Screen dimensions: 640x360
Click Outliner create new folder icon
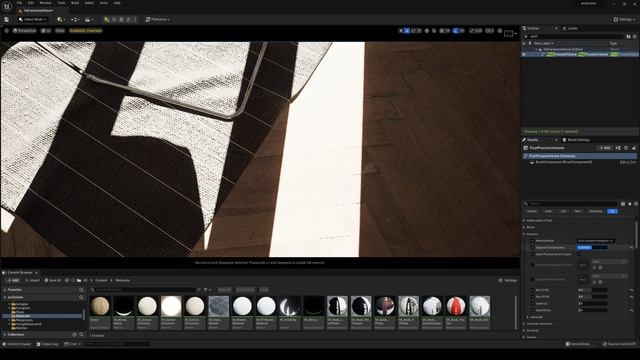628,36
